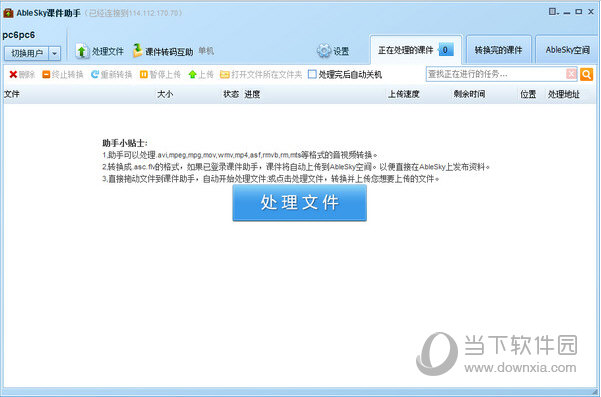Clear the search box with red X
Screen dimensions: 601x397
(x=571, y=74)
